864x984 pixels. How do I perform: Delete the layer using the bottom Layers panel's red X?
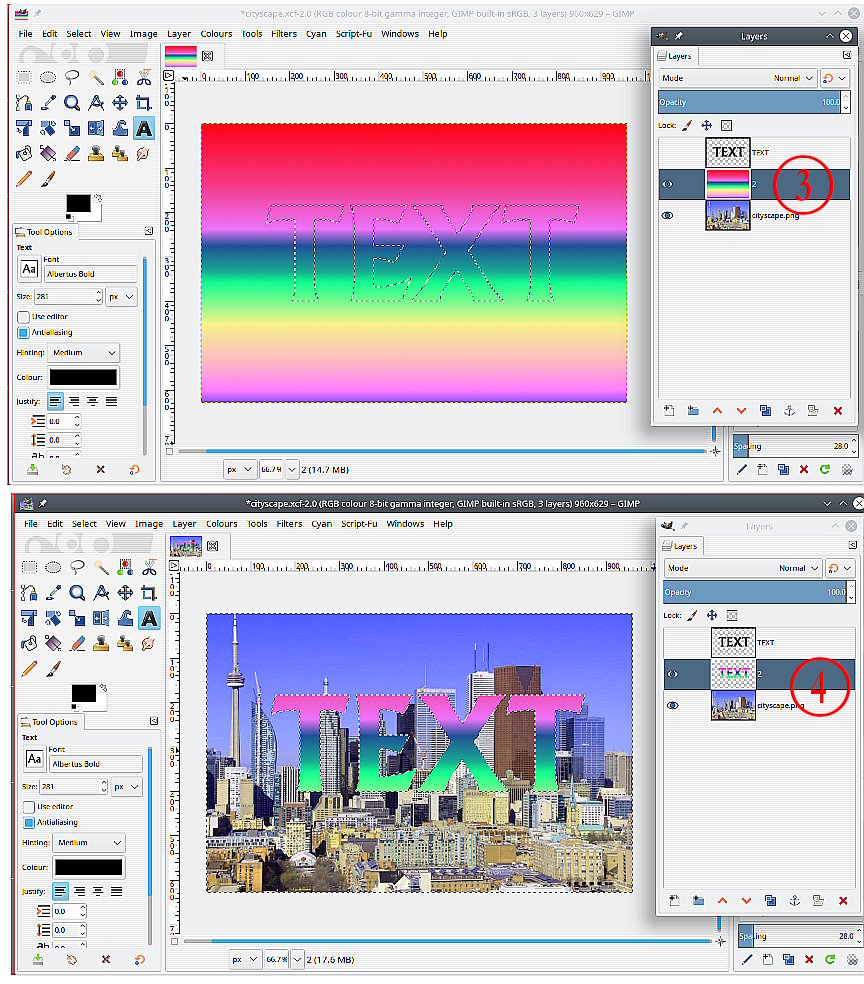(843, 900)
